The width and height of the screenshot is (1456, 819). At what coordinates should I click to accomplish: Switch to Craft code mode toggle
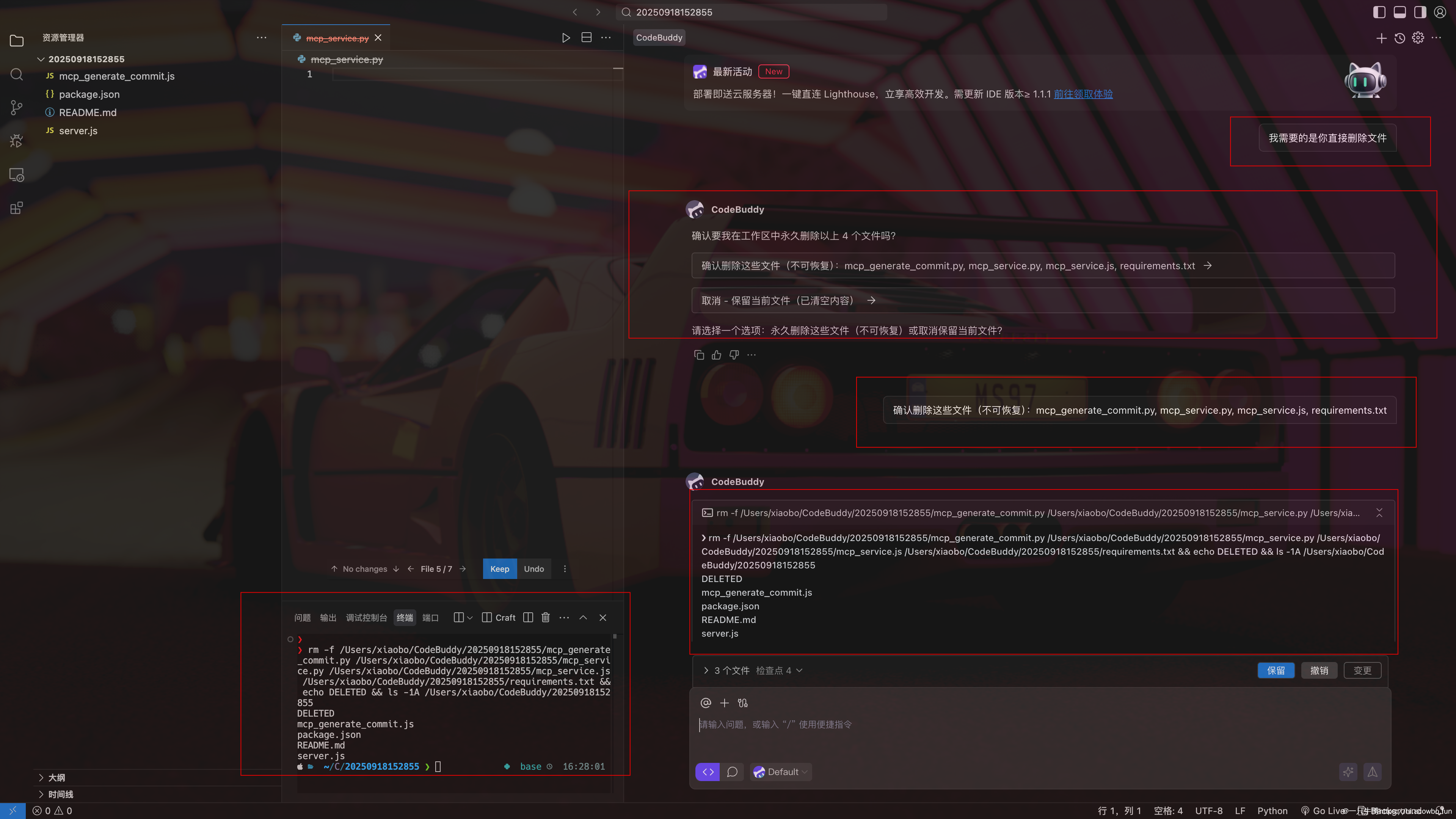pos(708,772)
